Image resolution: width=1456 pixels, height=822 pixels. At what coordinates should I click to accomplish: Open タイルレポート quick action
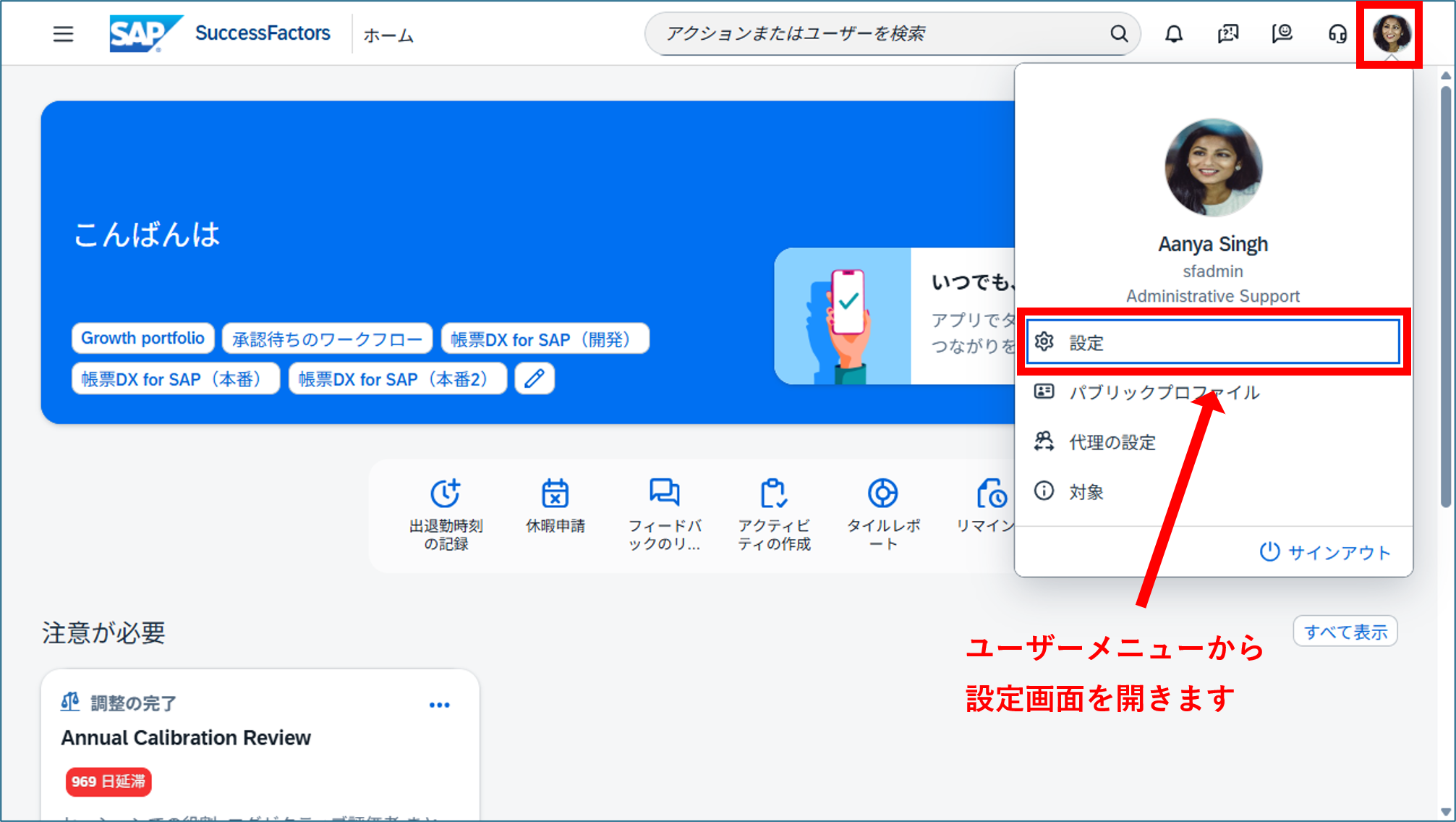(882, 514)
